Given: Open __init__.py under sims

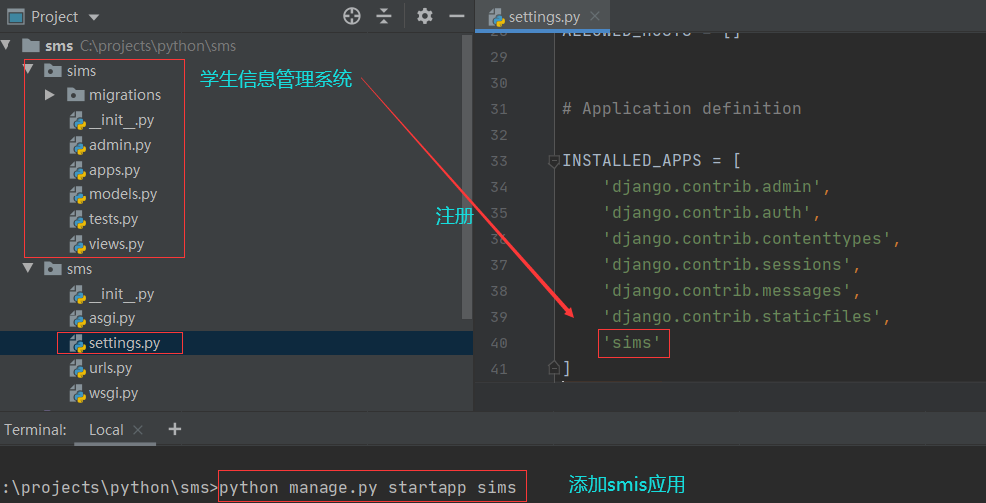Looking at the screenshot, I should click(121, 120).
